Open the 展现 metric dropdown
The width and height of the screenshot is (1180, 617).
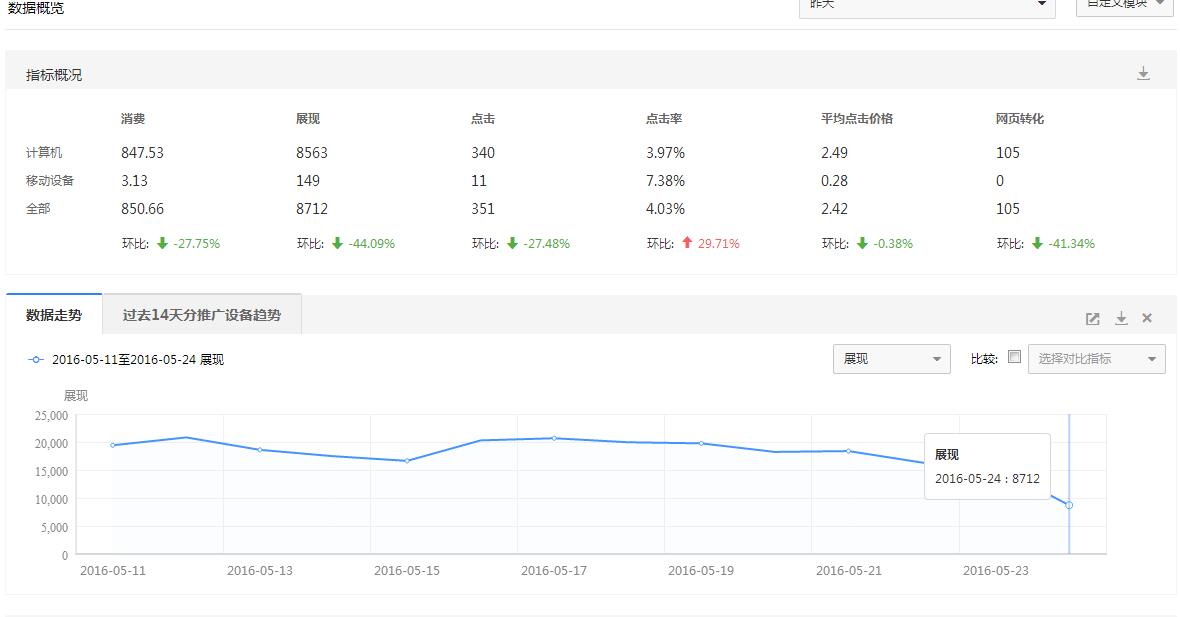892,359
